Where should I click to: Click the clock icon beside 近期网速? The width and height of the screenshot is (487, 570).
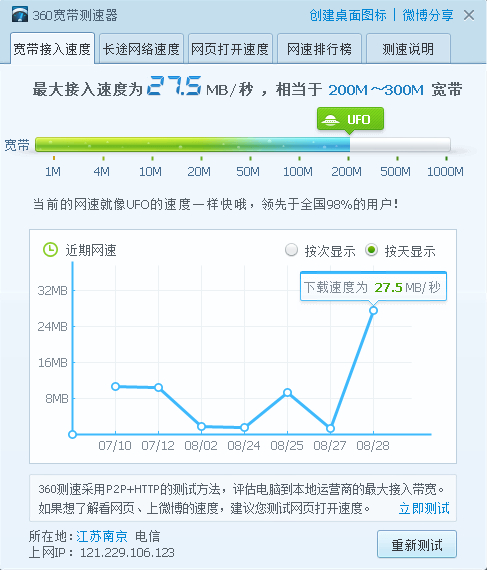(x=51, y=250)
